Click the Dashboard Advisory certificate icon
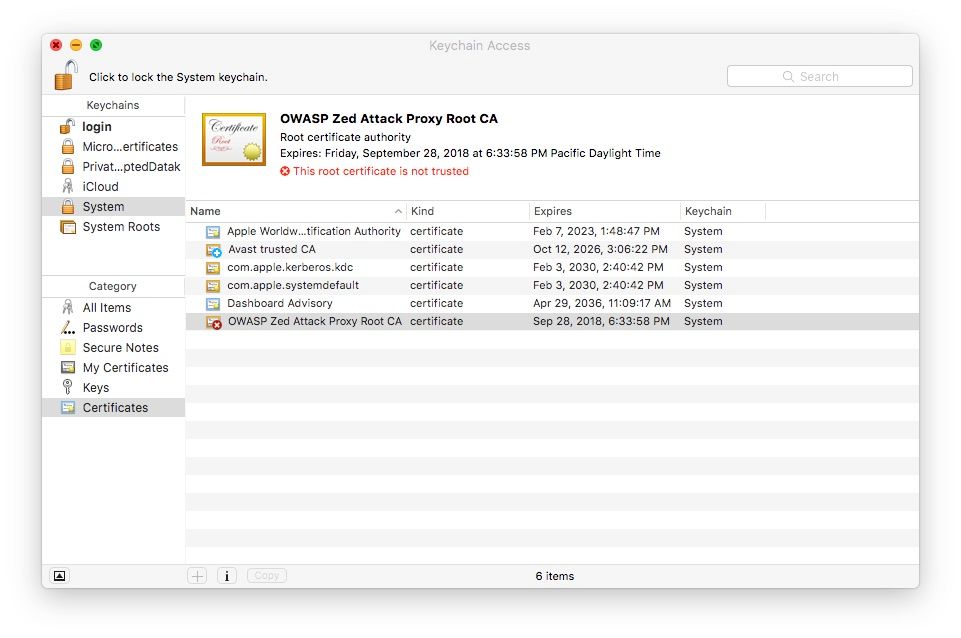 click(x=213, y=304)
